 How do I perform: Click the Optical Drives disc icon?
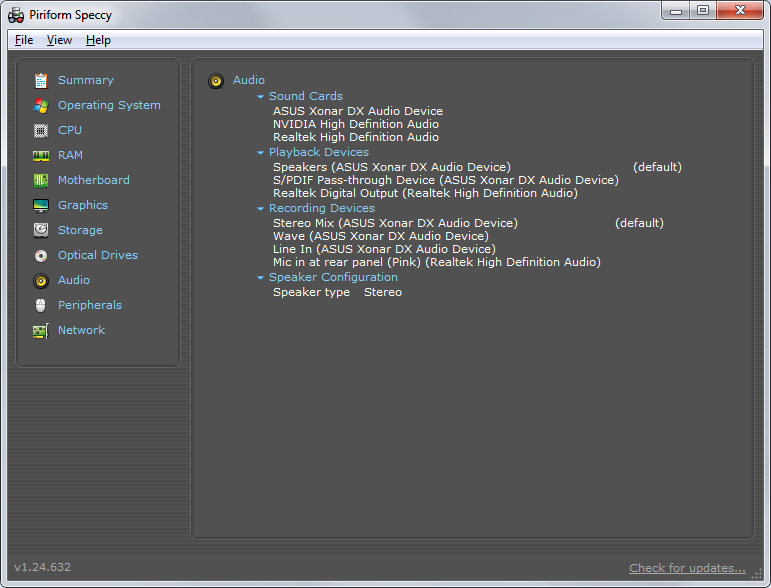coord(41,256)
